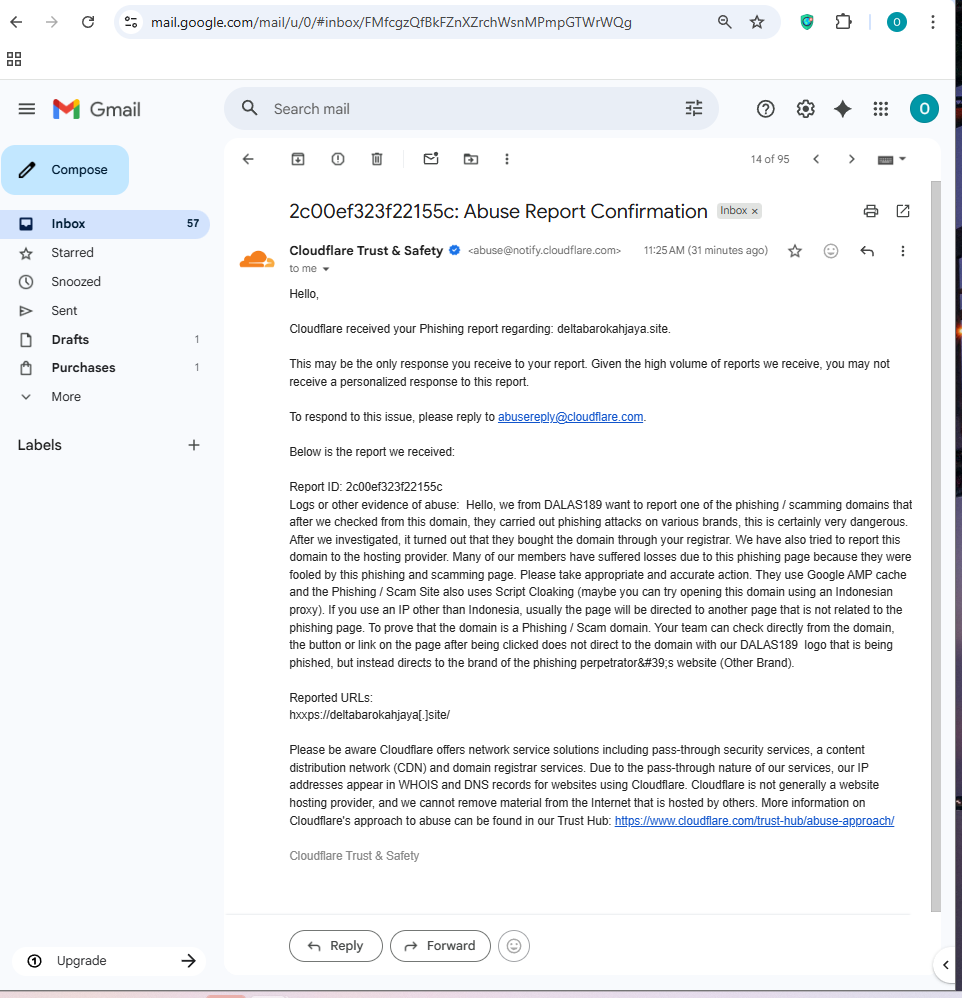Click the email's vertical scrollbar
The height and width of the screenshot is (998, 962).
click(x=935, y=546)
